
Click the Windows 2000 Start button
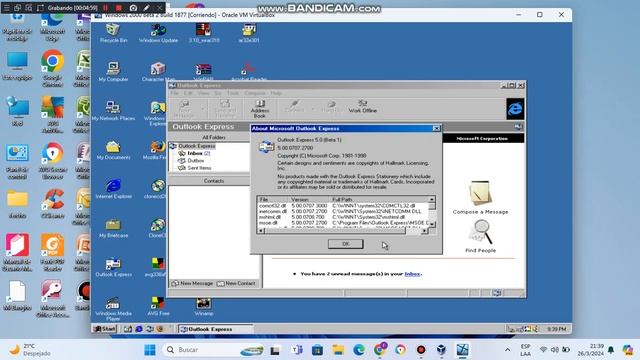[104, 329]
